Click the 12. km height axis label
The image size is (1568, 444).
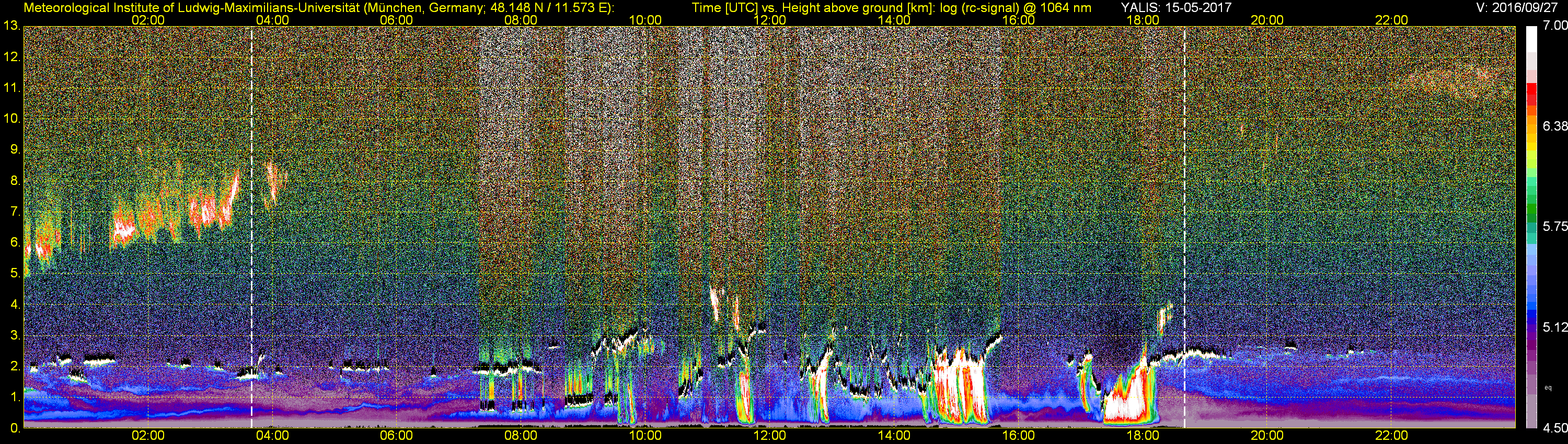11,56
